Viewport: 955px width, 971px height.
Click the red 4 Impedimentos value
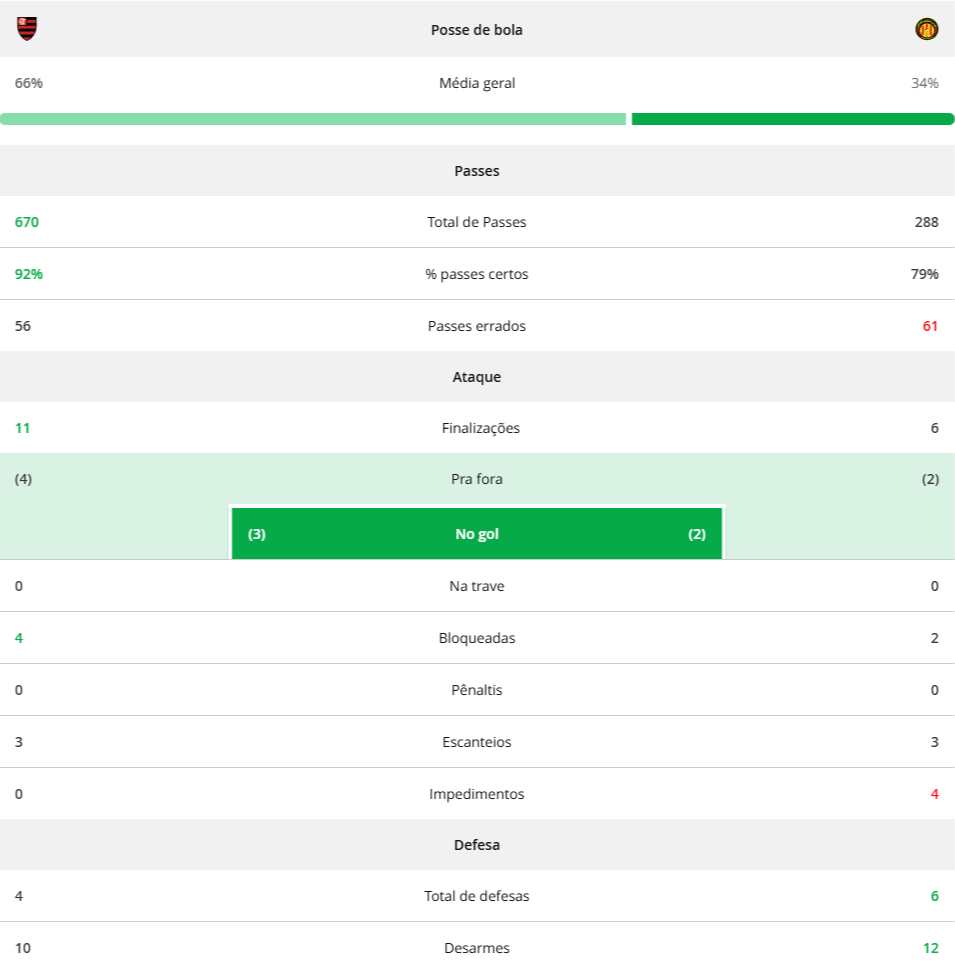click(x=935, y=794)
